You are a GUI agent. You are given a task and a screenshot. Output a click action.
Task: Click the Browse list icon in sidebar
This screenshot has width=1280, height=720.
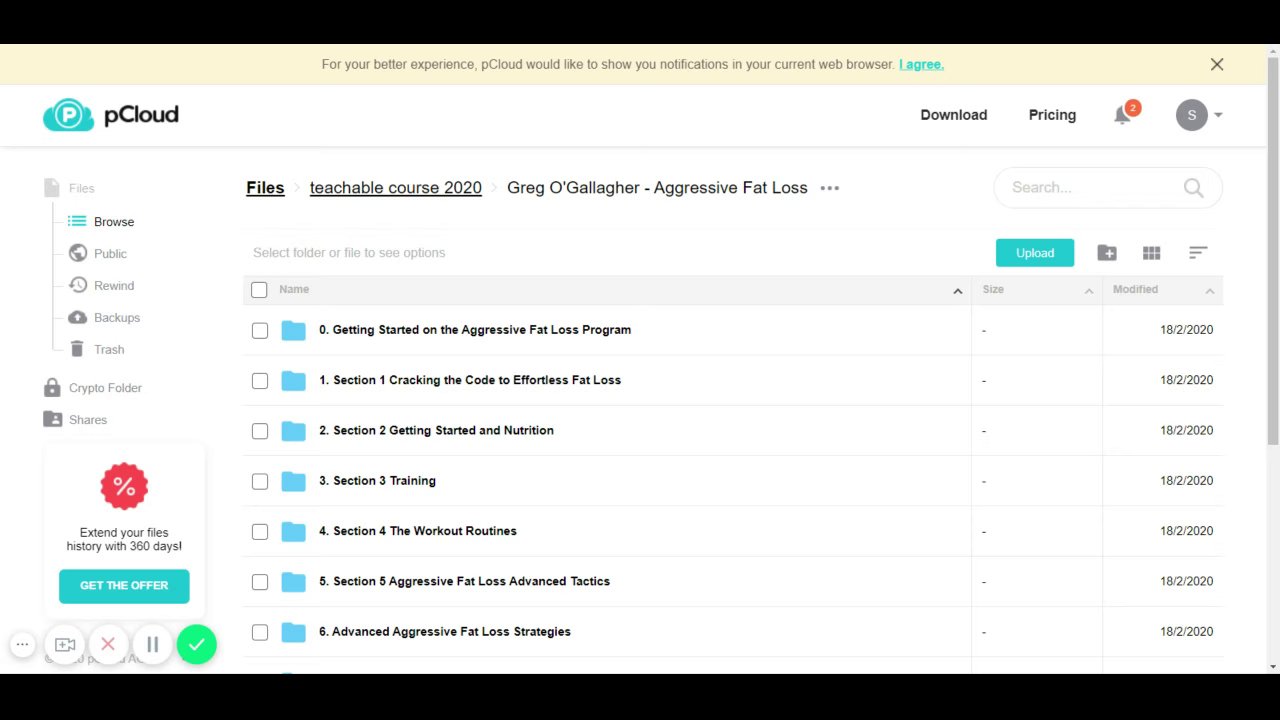77,221
